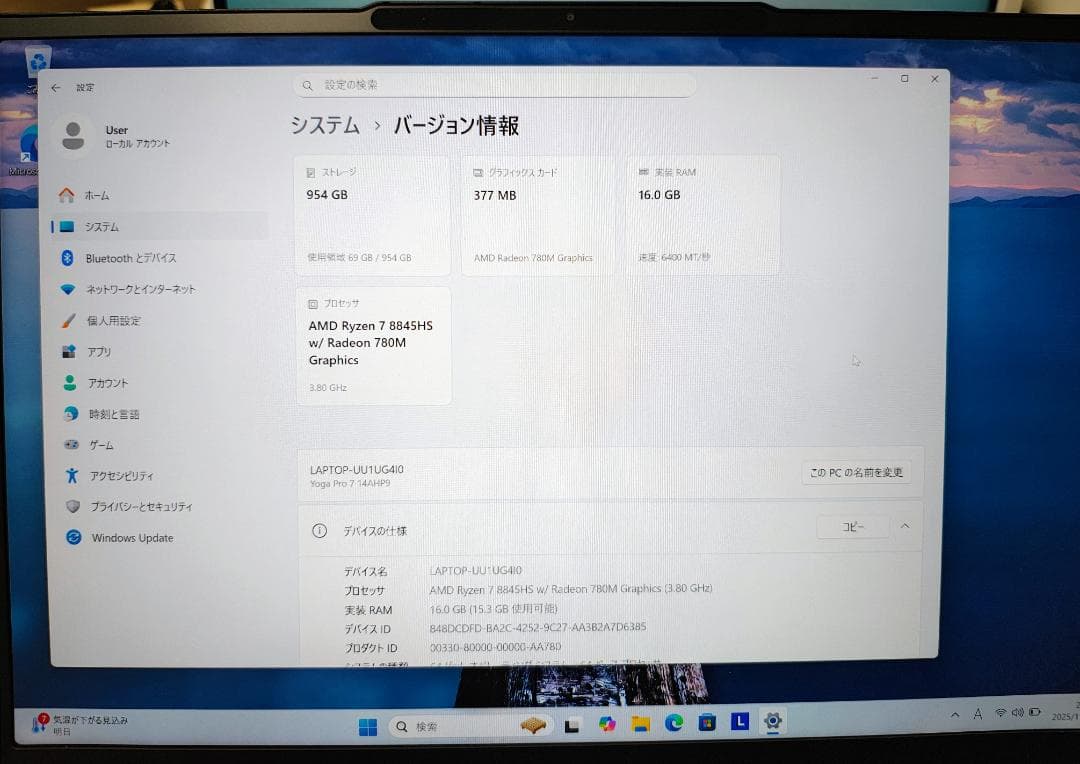Click the 設定の検索 search field
Screen dimensions: 1080x764
coord(495,85)
